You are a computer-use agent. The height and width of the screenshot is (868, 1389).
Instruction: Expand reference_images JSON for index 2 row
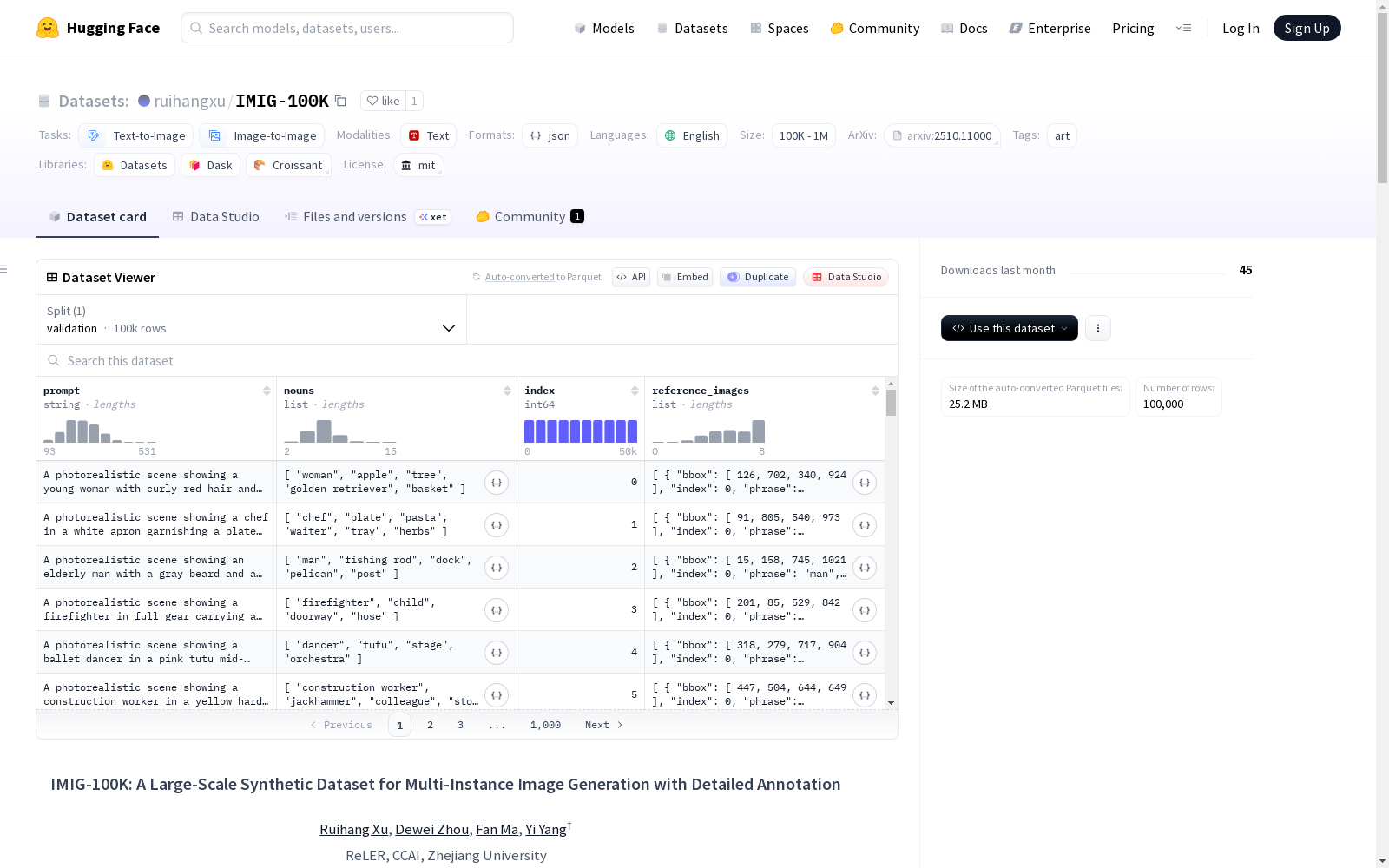click(x=865, y=568)
